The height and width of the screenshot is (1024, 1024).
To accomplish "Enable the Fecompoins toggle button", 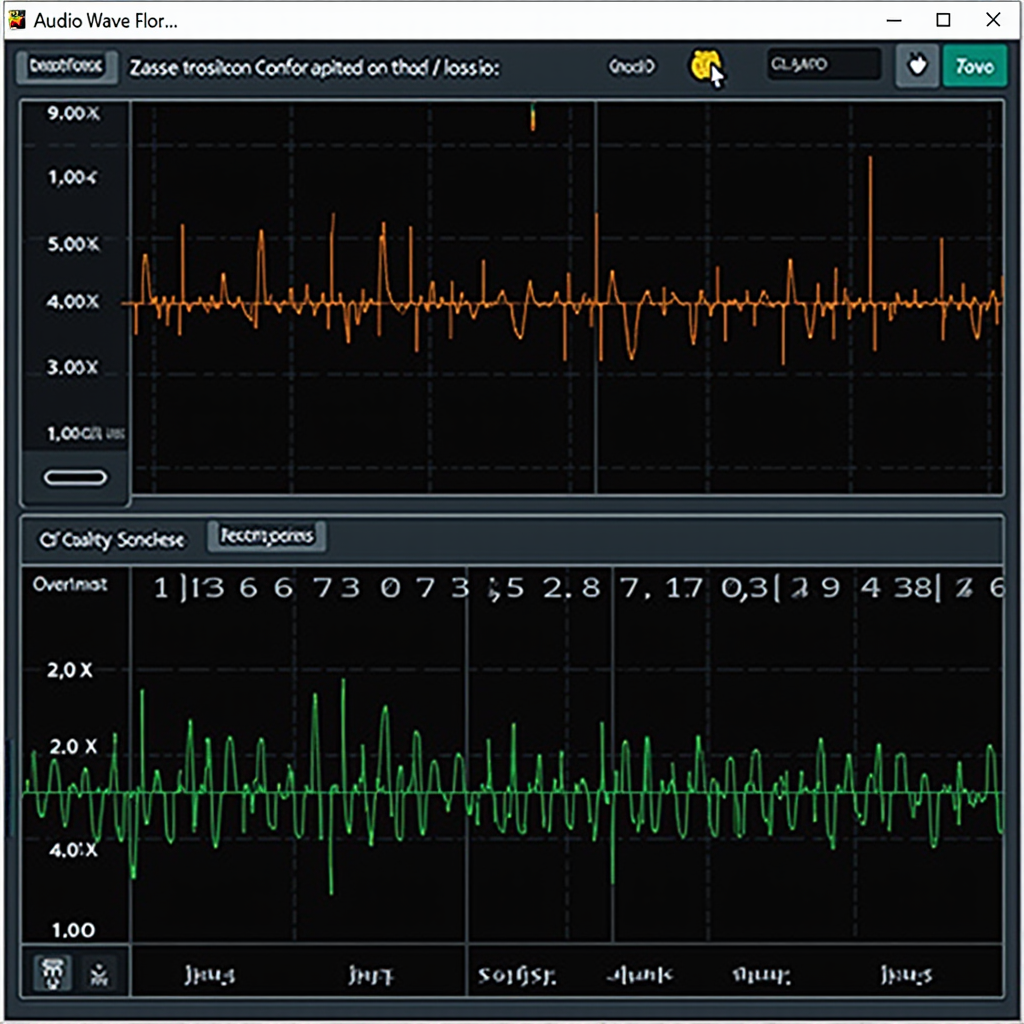I will tap(265, 537).
